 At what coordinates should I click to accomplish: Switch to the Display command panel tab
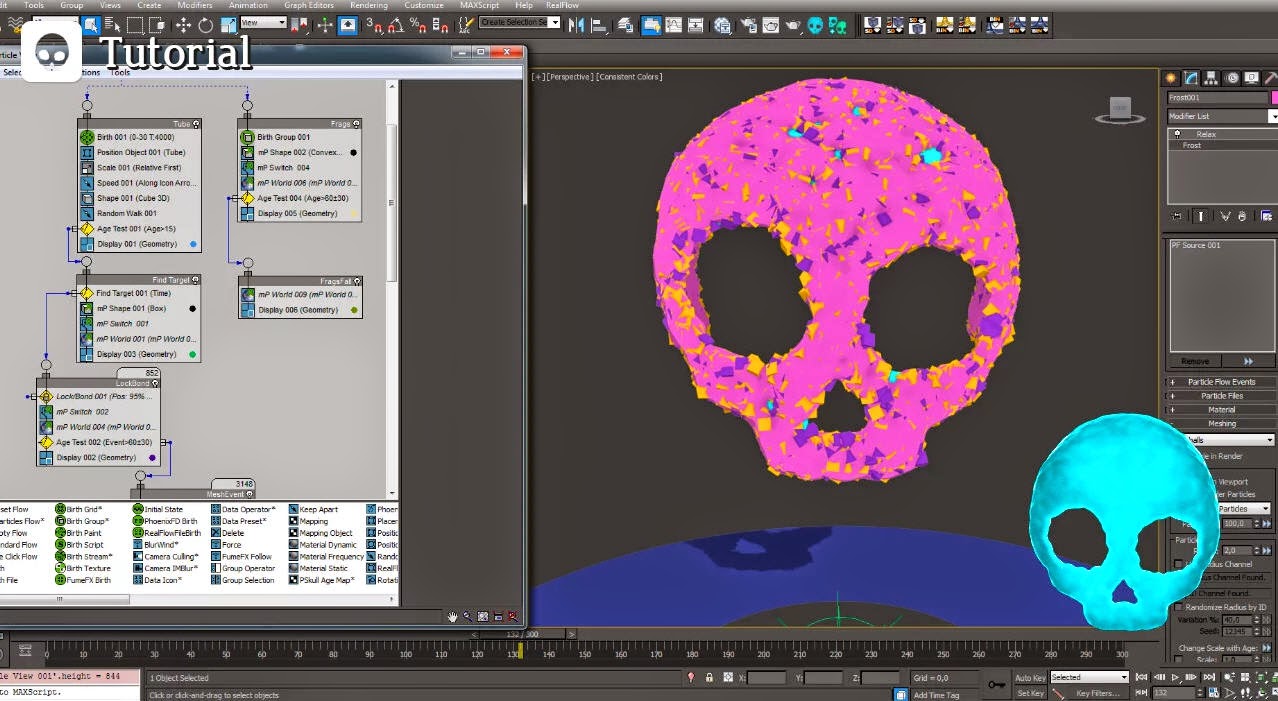coord(1251,77)
